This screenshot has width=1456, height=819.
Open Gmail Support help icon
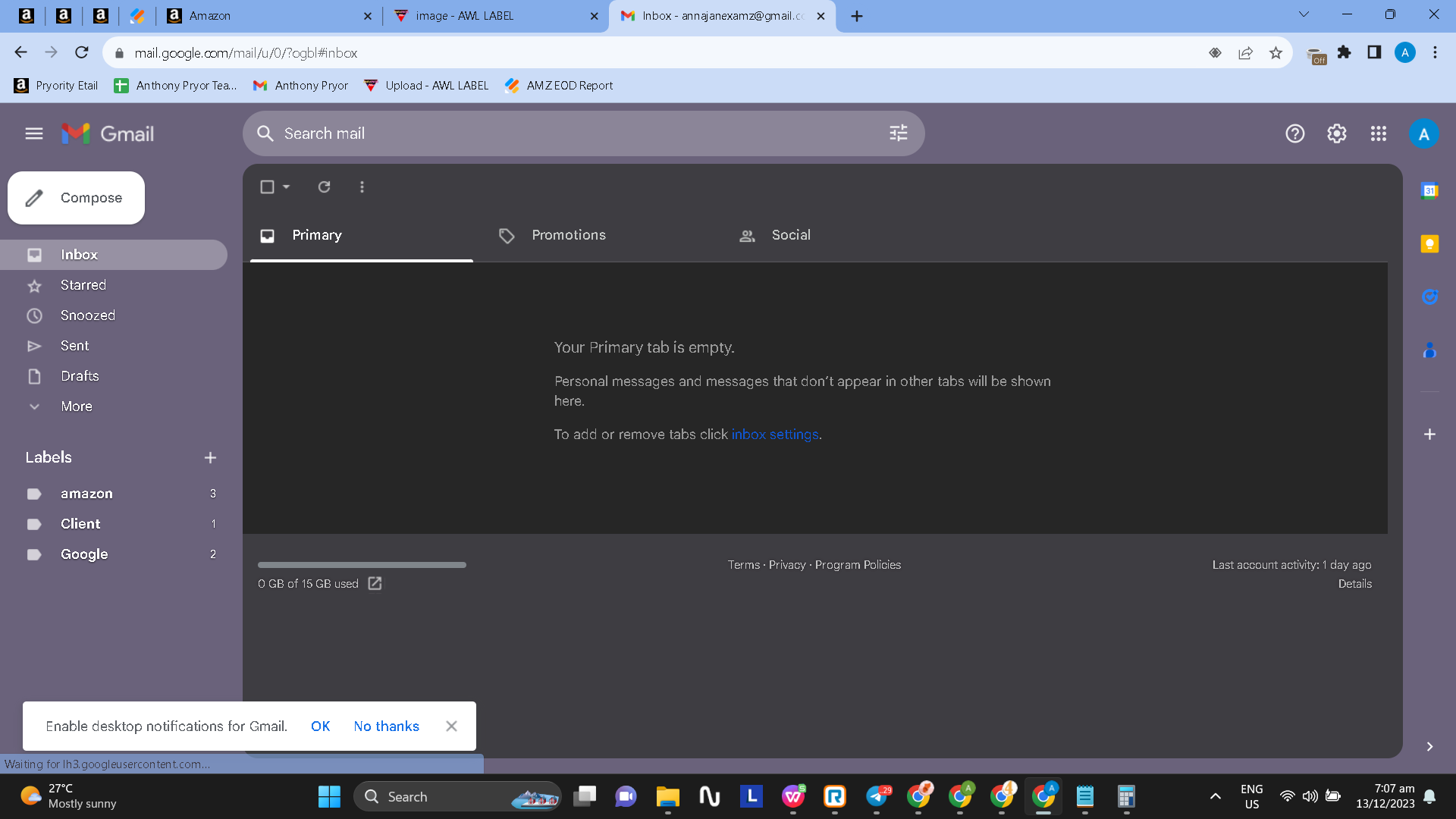[x=1295, y=133]
